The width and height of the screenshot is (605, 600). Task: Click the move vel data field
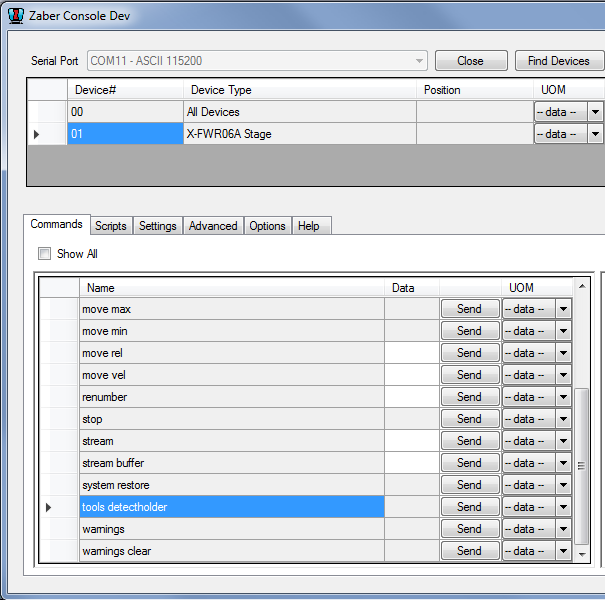point(412,375)
